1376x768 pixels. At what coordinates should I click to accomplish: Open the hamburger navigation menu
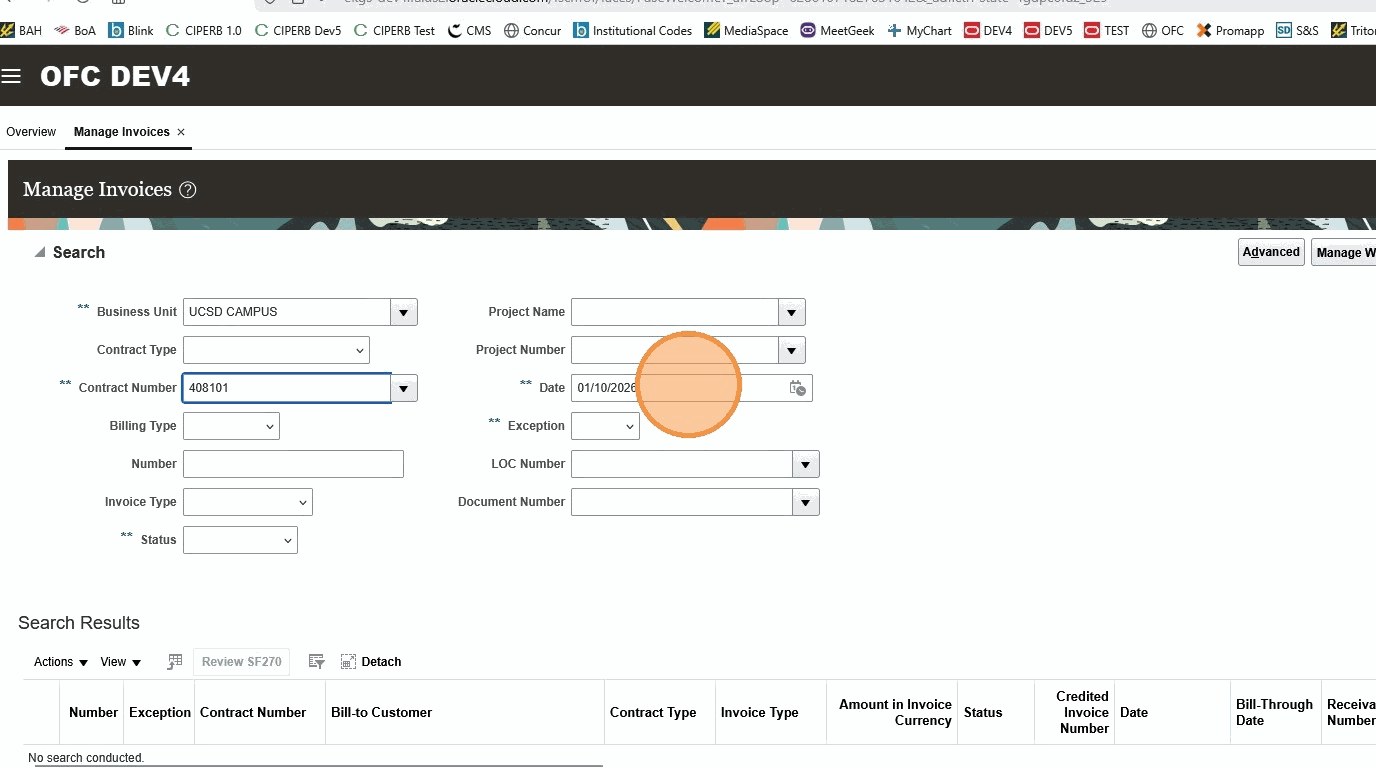(x=11, y=77)
